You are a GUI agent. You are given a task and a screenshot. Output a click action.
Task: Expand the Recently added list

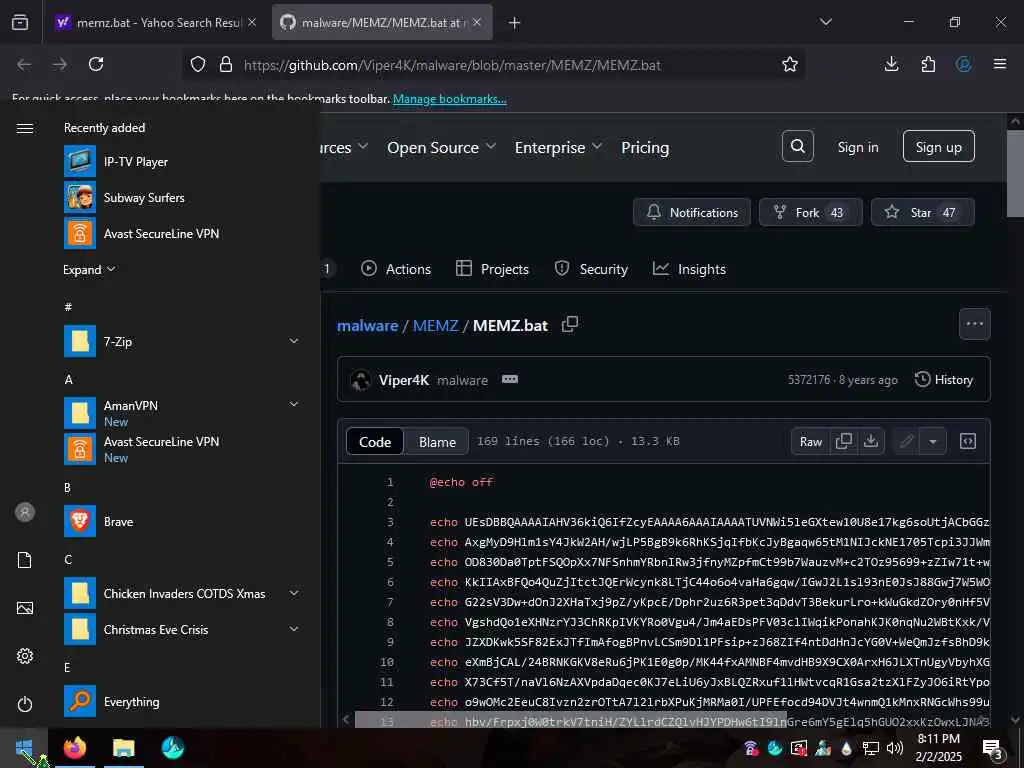[x=89, y=269]
